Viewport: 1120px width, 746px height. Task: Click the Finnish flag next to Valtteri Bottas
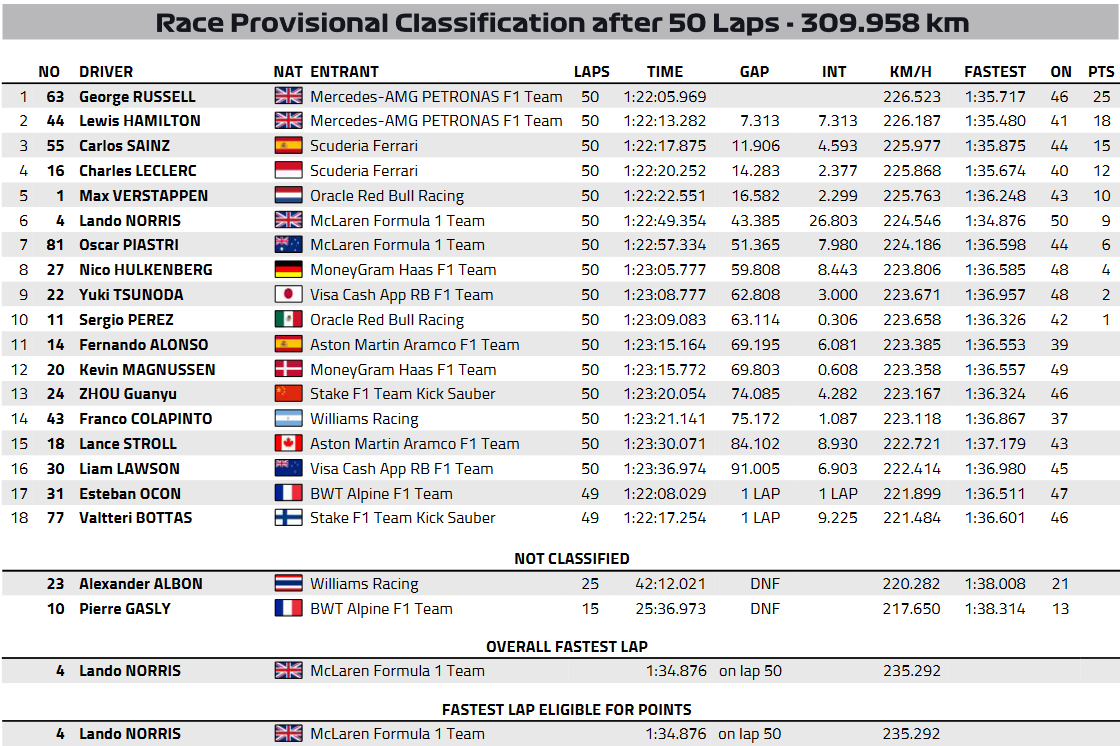pos(288,518)
